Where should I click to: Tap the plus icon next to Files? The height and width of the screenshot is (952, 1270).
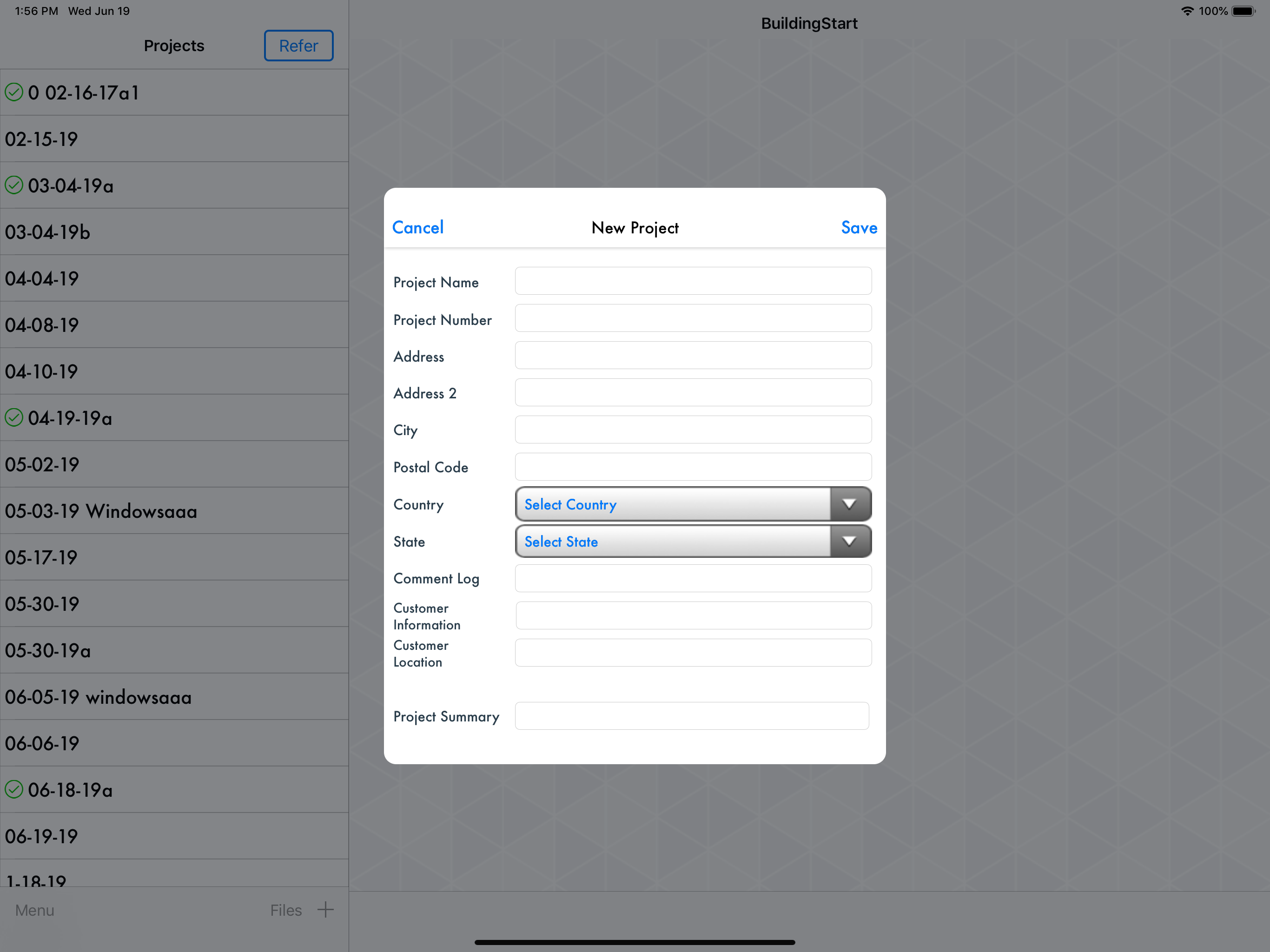[x=325, y=910]
